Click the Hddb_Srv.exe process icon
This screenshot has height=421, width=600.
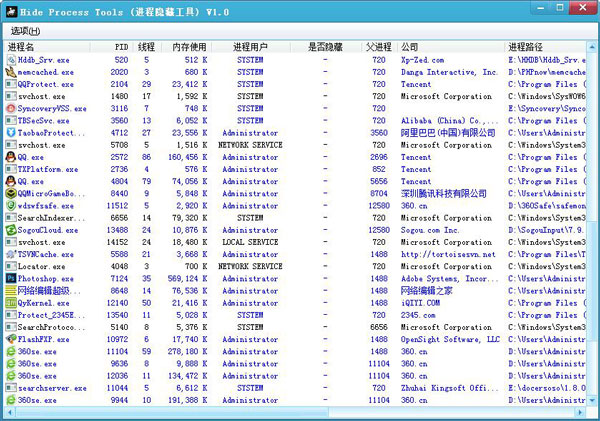[11, 60]
